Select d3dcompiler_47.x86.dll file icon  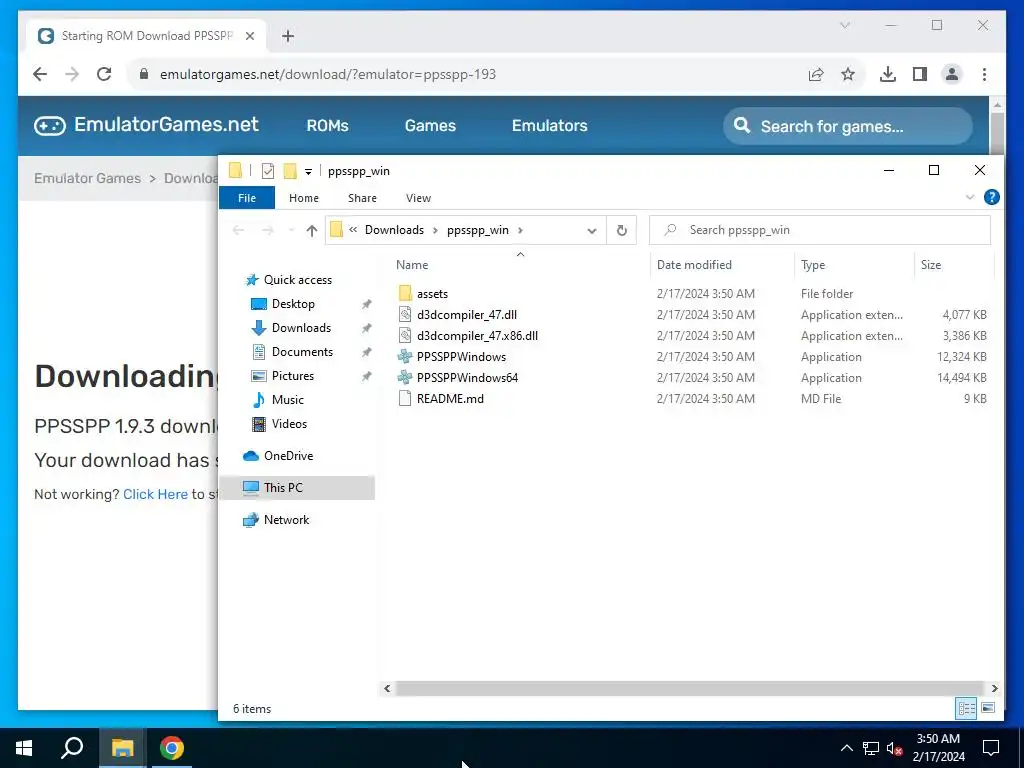405,335
